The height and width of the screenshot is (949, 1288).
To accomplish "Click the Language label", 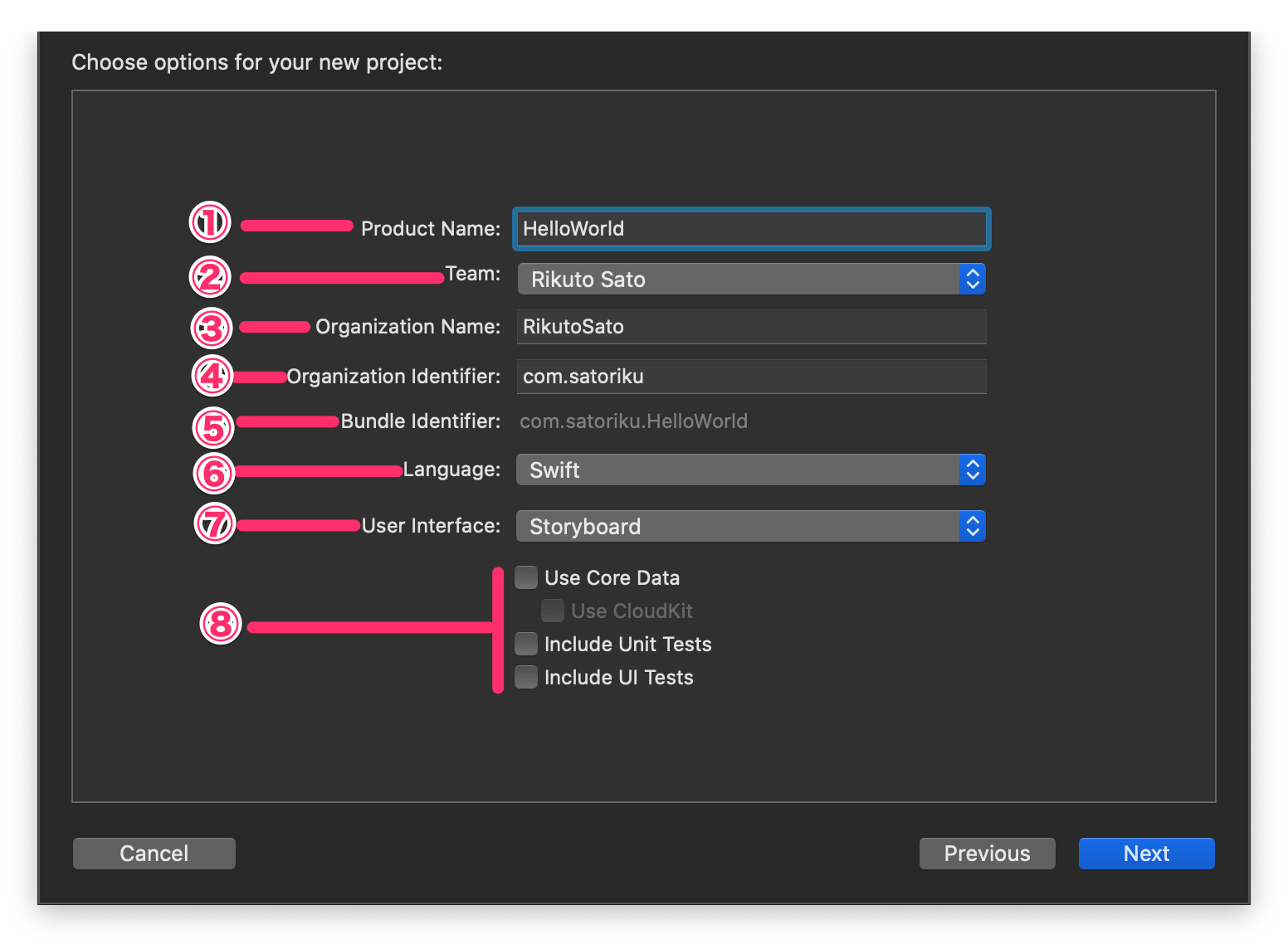I will coord(451,470).
